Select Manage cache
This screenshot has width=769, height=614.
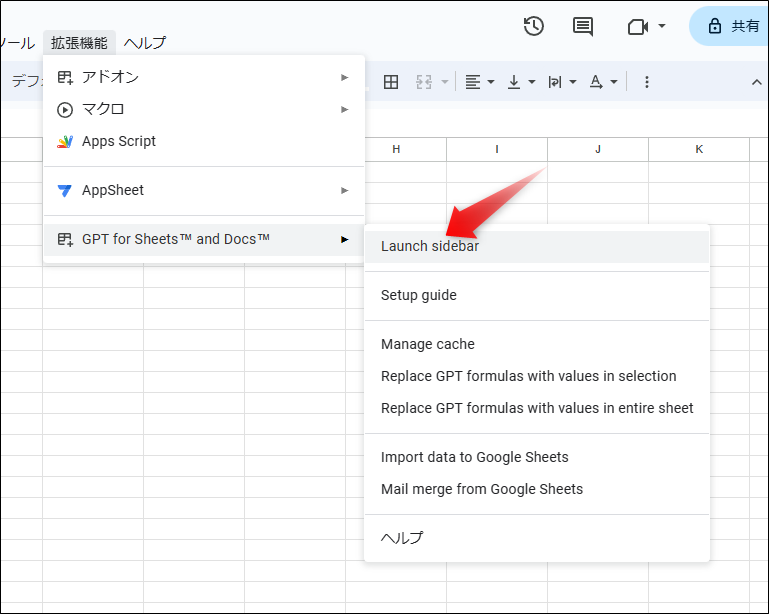[x=537, y=344]
